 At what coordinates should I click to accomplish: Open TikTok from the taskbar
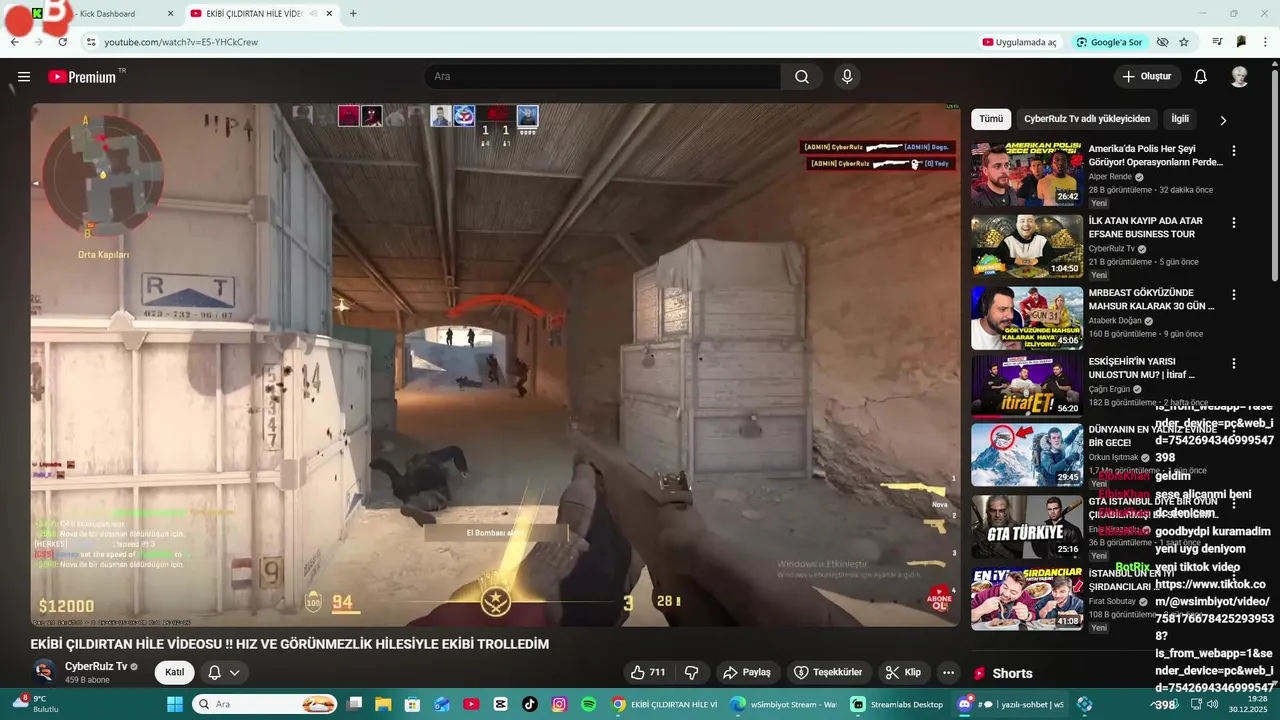click(x=530, y=704)
